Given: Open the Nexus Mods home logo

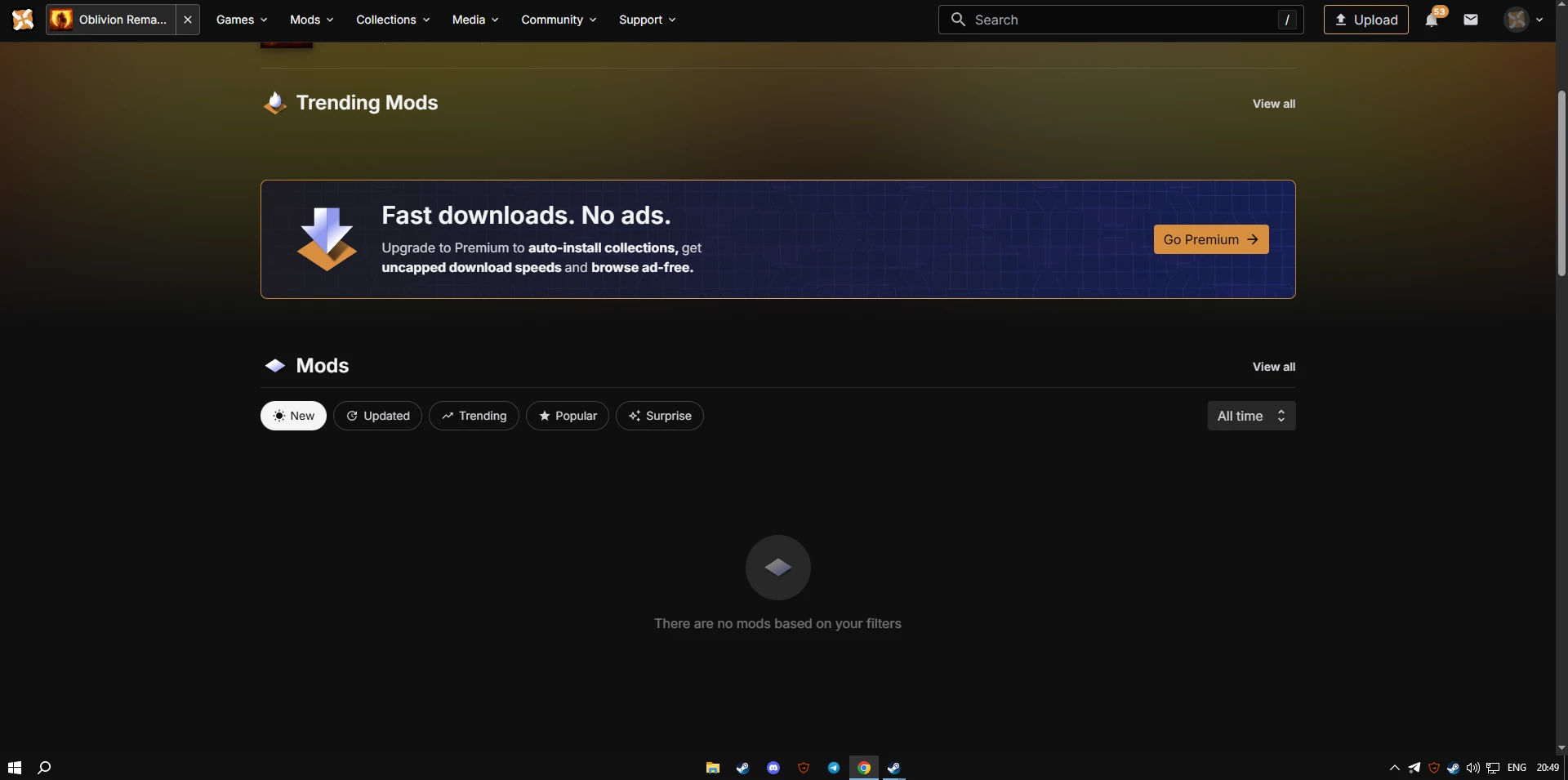Looking at the screenshot, I should pyautogui.click(x=23, y=20).
